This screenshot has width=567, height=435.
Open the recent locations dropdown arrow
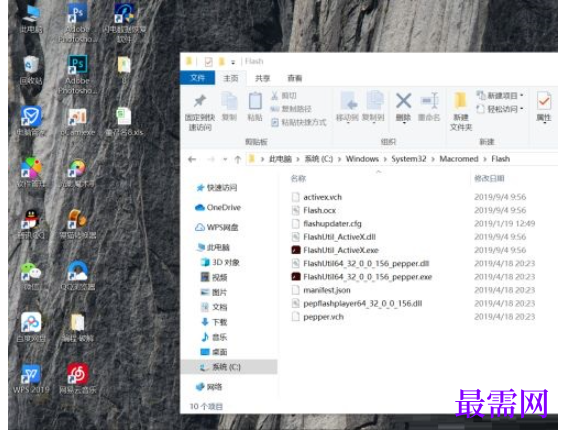coord(225,159)
